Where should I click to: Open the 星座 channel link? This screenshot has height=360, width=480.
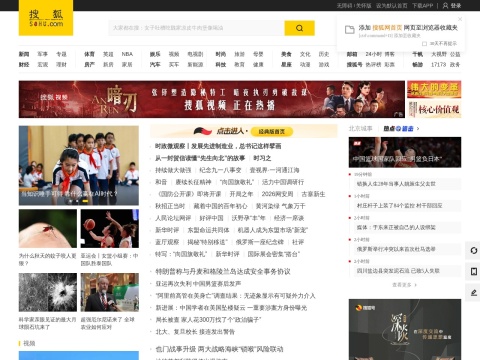click(286, 64)
